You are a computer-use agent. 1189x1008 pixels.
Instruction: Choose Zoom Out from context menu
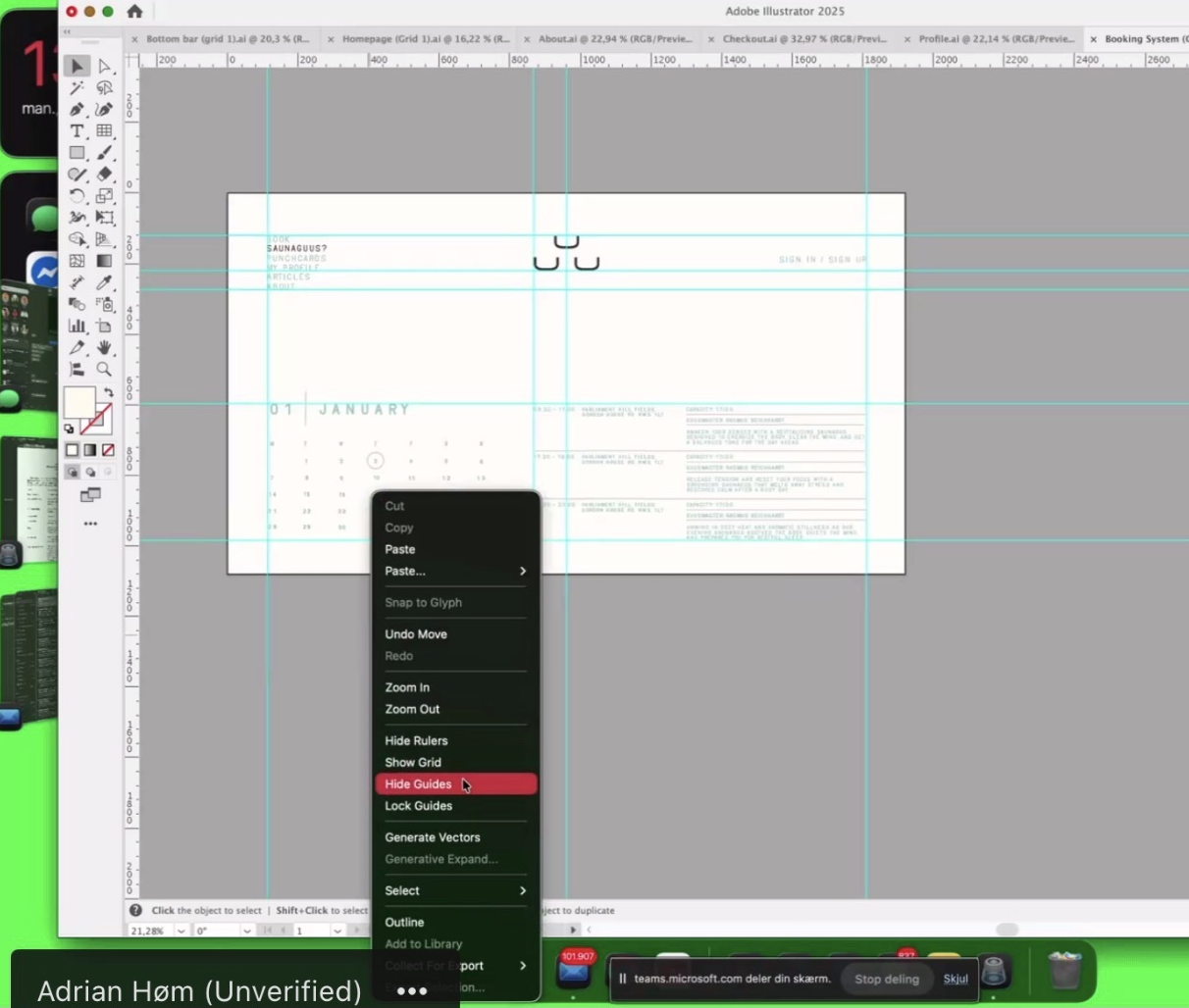coord(412,710)
